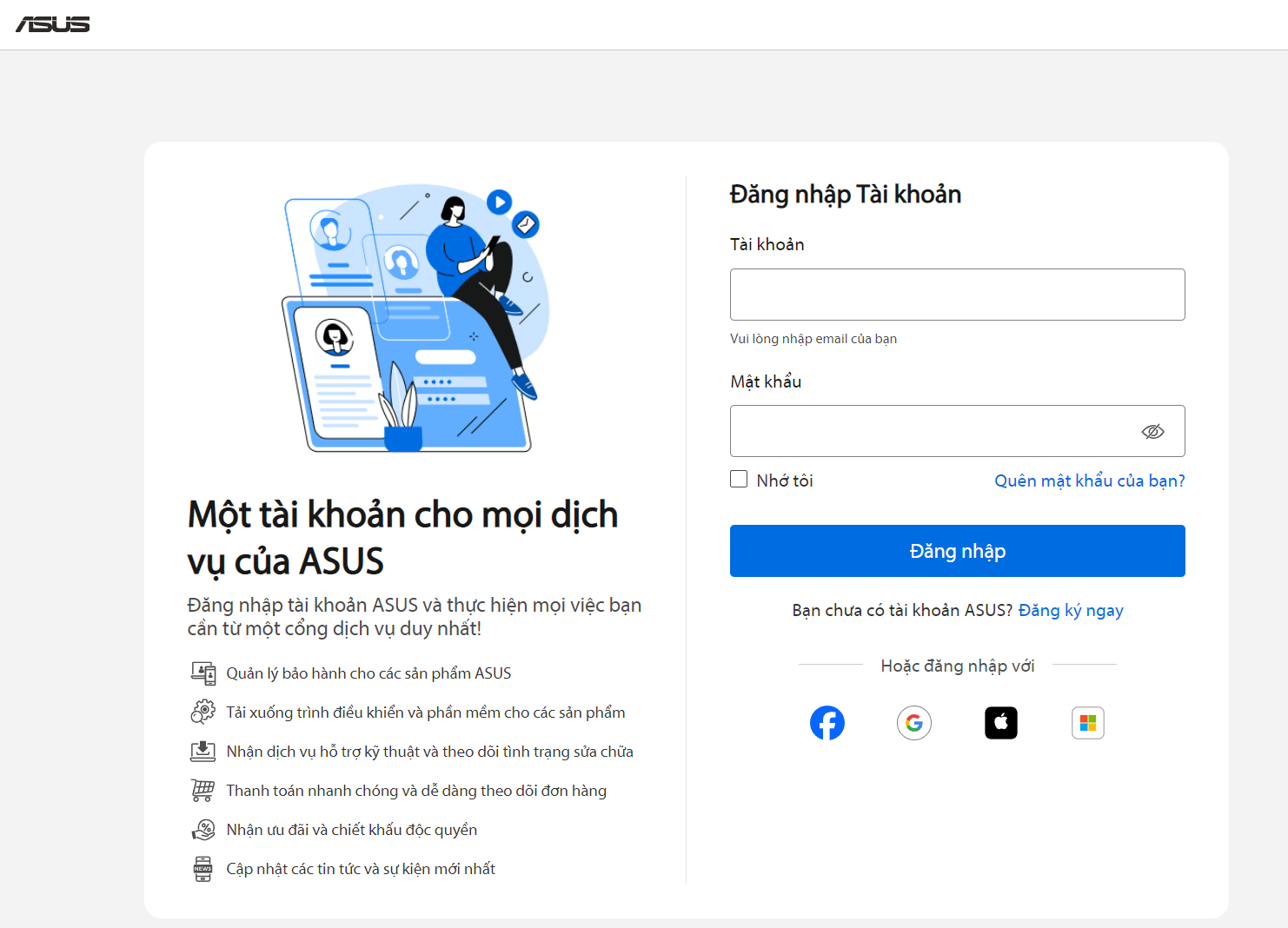Click the "Đăng nhập" button
The height and width of the screenshot is (928, 1288).
click(957, 551)
